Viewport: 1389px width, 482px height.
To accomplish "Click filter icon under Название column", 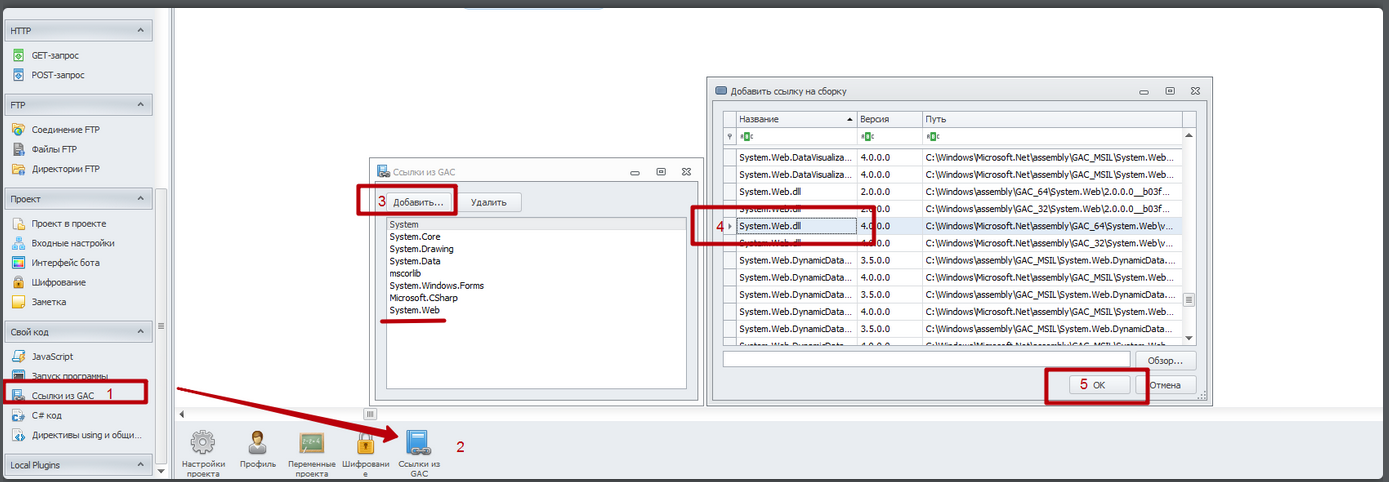I will point(746,136).
